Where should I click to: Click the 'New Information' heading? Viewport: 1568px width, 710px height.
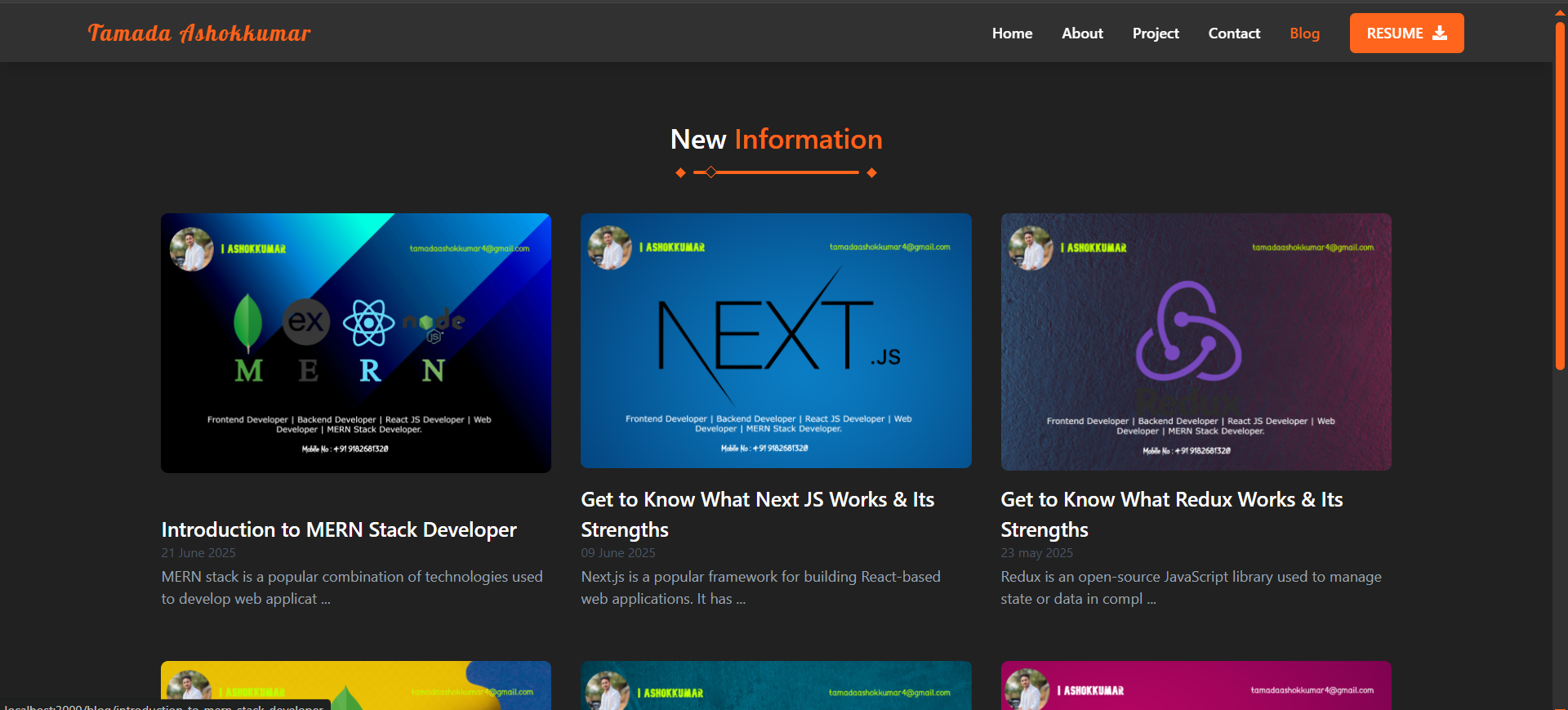coord(776,139)
